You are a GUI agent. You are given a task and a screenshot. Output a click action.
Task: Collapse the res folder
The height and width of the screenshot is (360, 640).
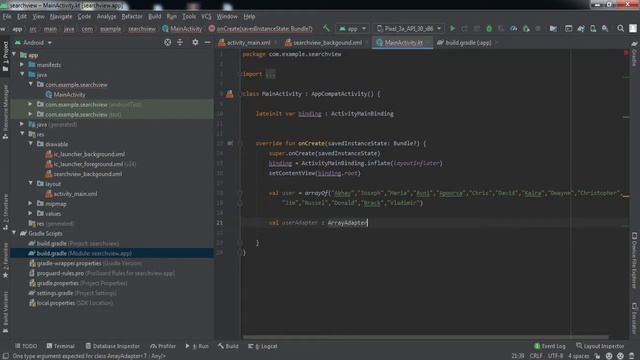(x=22, y=134)
